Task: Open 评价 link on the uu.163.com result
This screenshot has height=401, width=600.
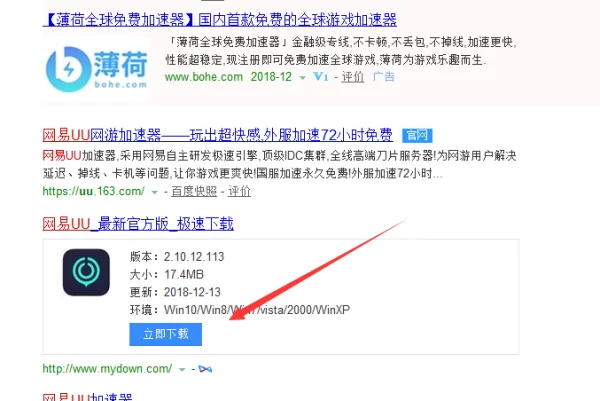Action: point(239,191)
